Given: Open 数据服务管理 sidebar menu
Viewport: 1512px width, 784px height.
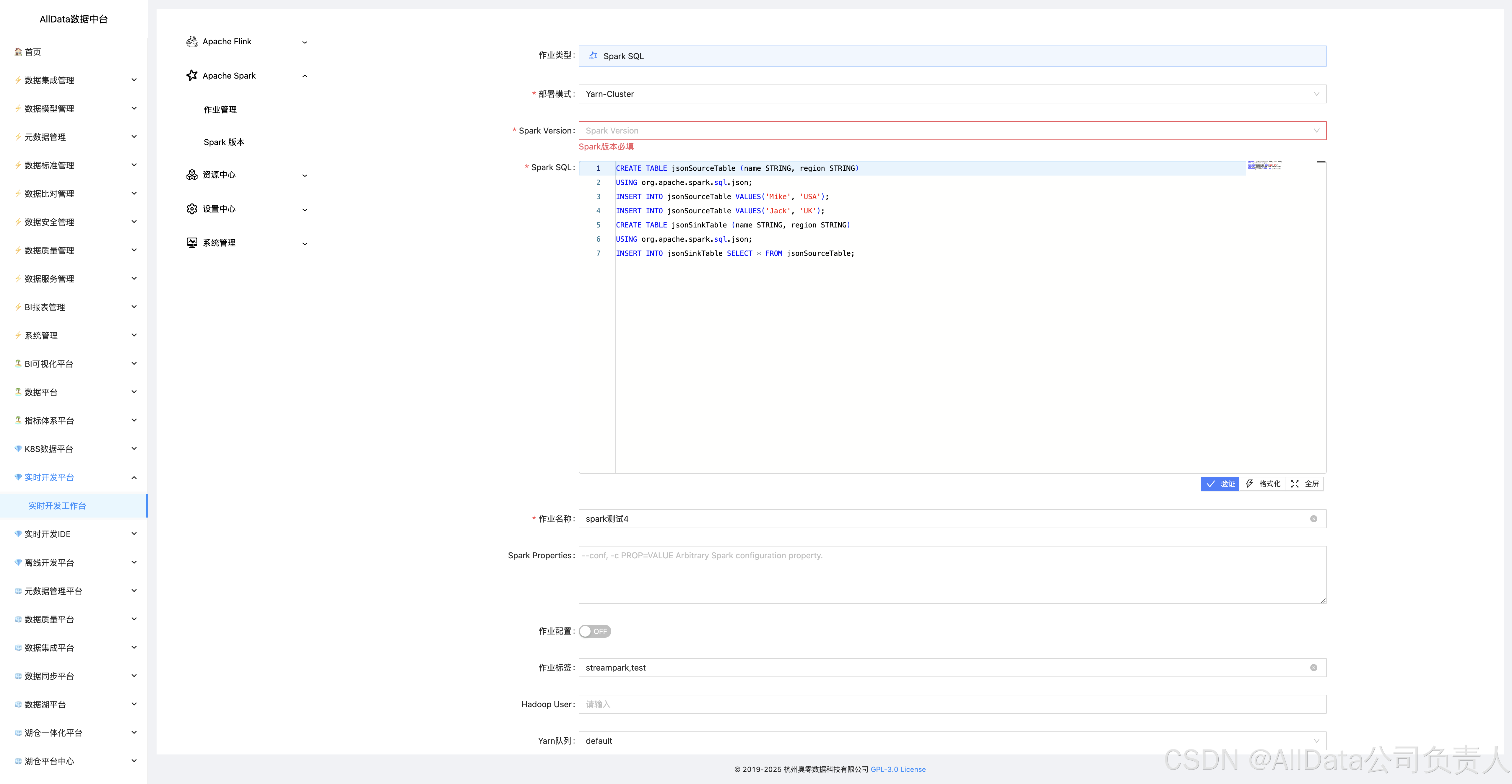Looking at the screenshot, I should coord(73,279).
